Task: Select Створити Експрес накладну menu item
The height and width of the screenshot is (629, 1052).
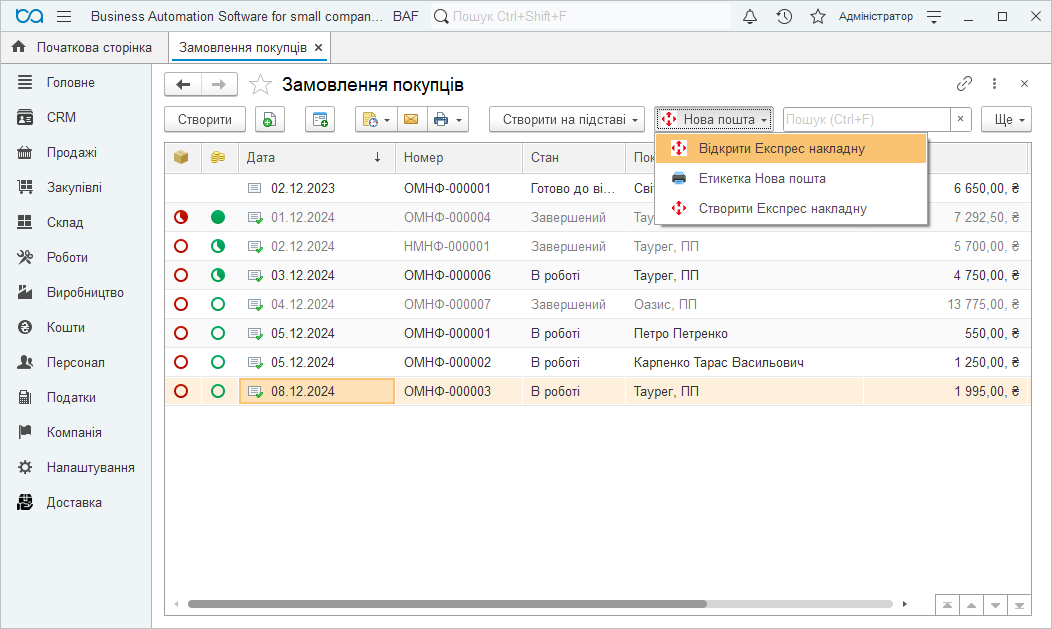Action: click(x=782, y=208)
